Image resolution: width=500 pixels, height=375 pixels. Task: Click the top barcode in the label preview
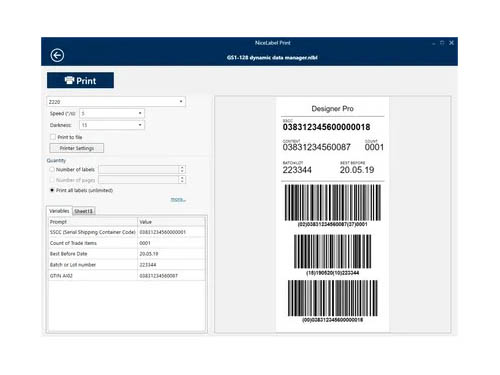(332, 202)
